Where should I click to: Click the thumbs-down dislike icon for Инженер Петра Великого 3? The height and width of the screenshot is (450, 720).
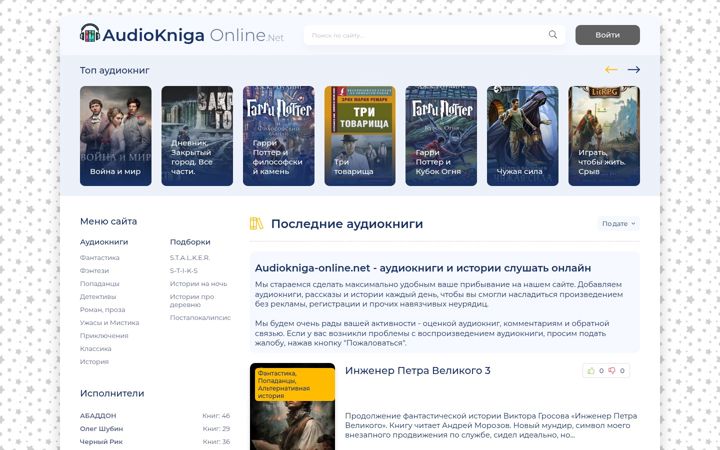[612, 371]
